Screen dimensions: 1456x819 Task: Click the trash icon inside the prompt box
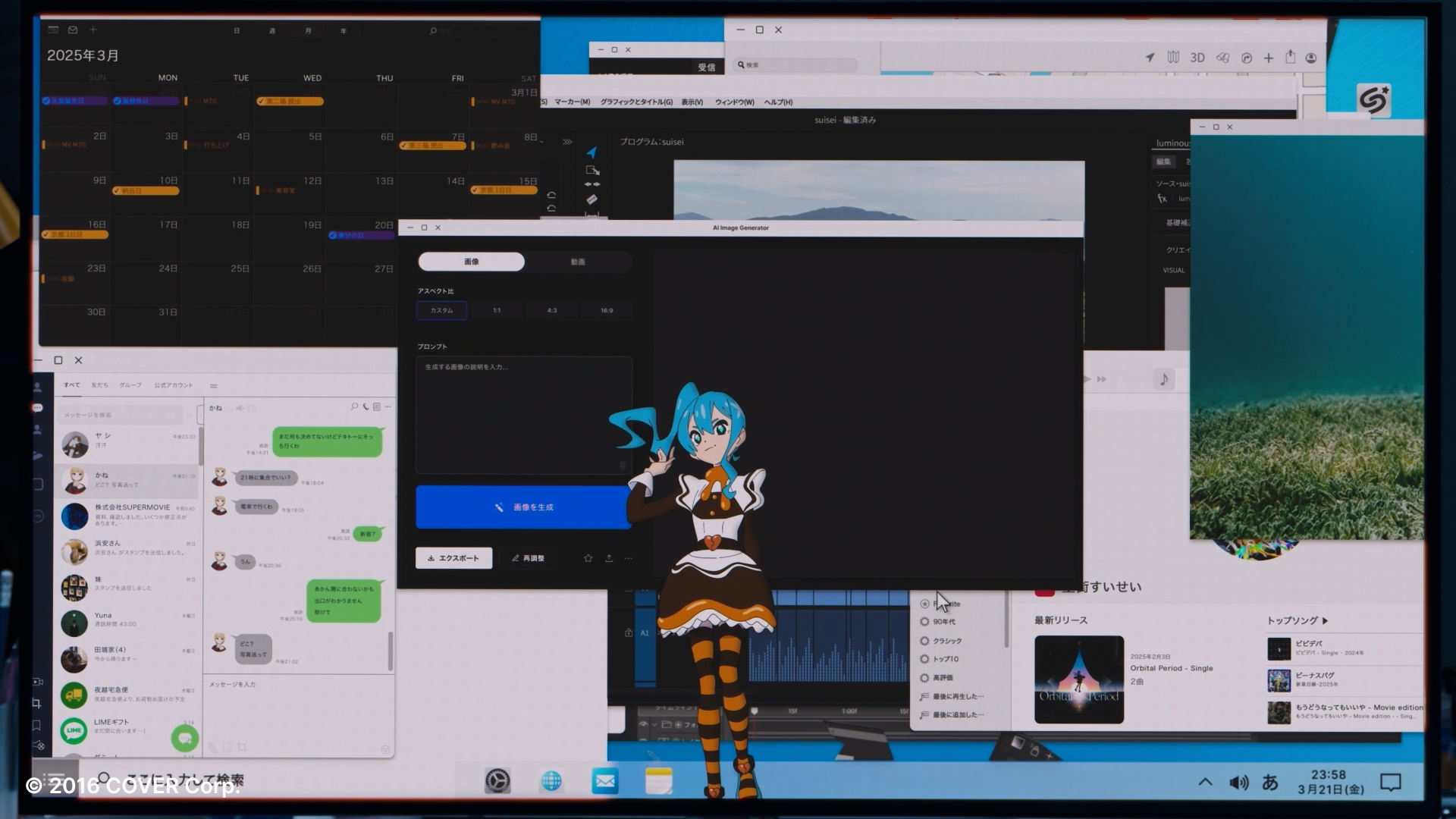[623, 465]
